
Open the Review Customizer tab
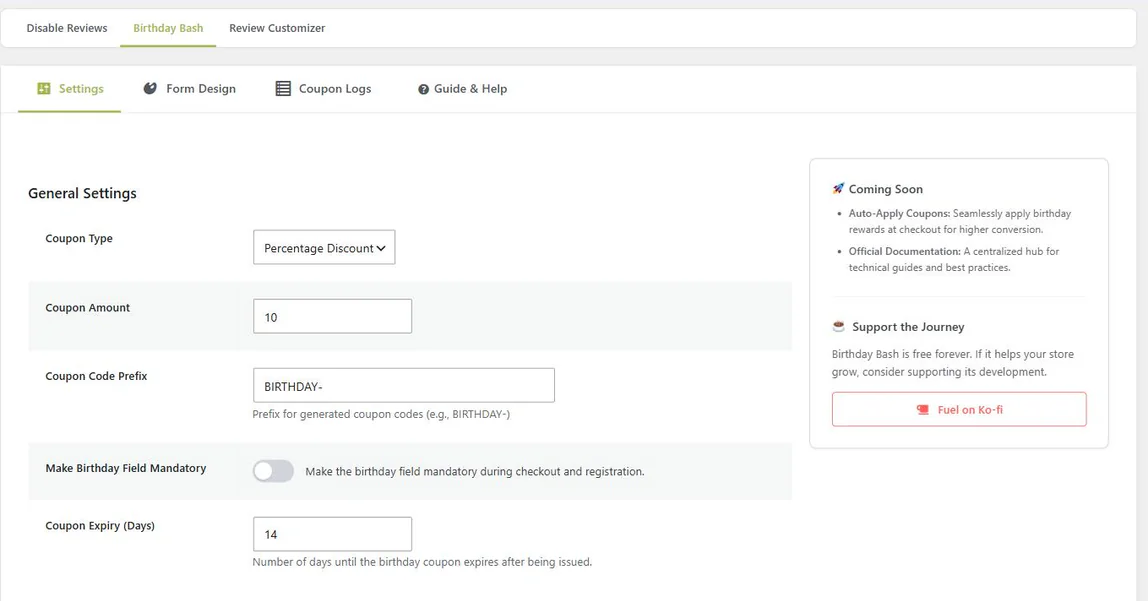(x=277, y=28)
